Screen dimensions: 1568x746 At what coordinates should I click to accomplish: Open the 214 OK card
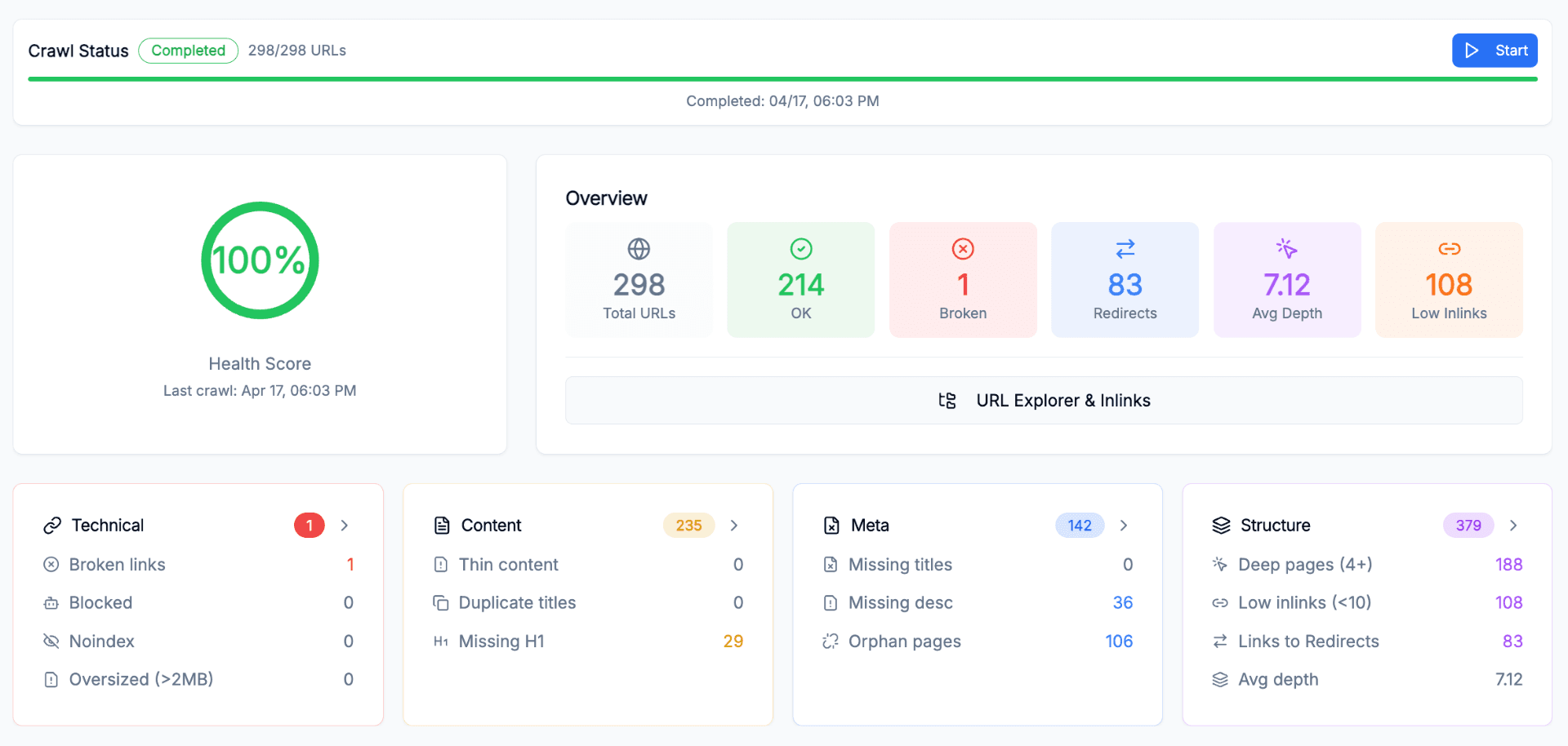pos(801,280)
